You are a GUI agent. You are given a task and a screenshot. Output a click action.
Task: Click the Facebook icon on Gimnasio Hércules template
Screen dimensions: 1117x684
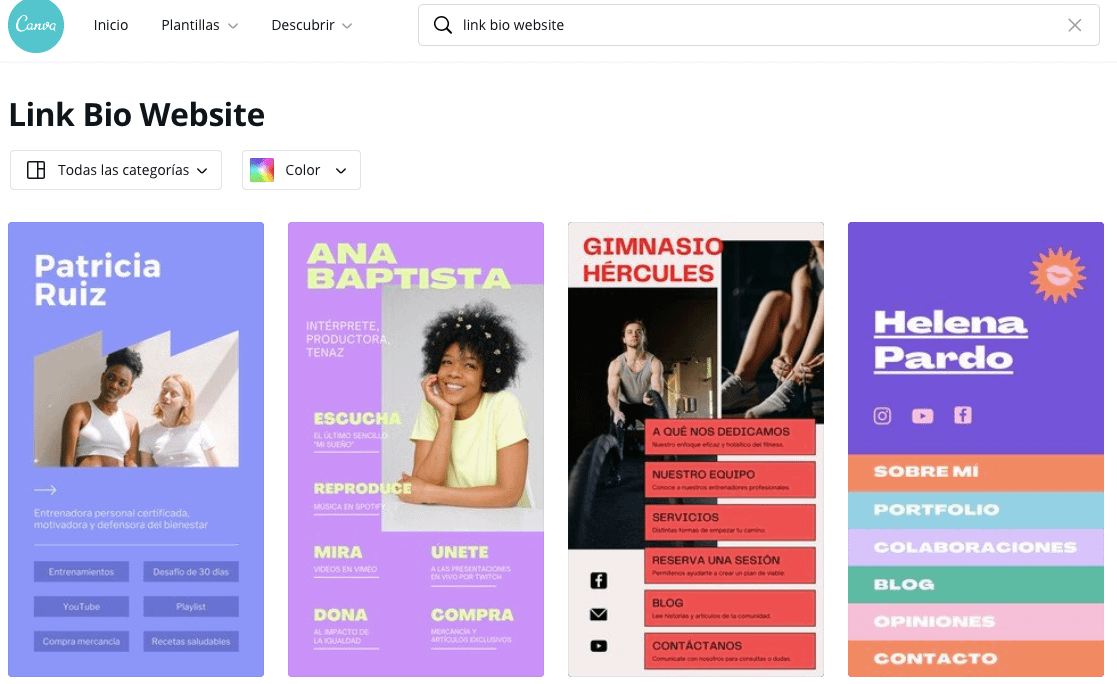[x=598, y=580]
